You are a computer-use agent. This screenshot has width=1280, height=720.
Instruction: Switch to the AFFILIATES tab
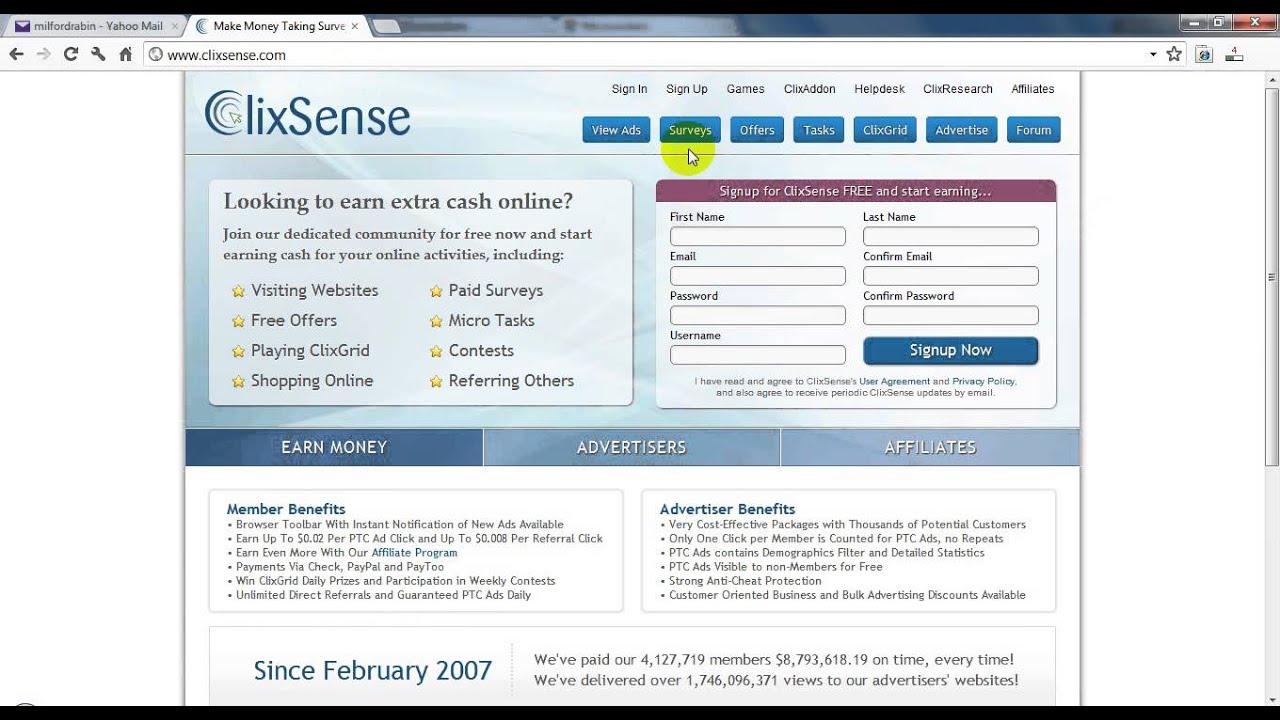click(x=930, y=448)
